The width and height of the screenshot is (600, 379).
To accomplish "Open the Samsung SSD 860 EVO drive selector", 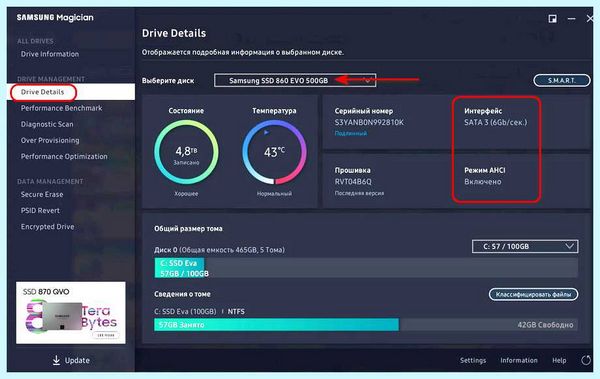I will click(x=295, y=80).
